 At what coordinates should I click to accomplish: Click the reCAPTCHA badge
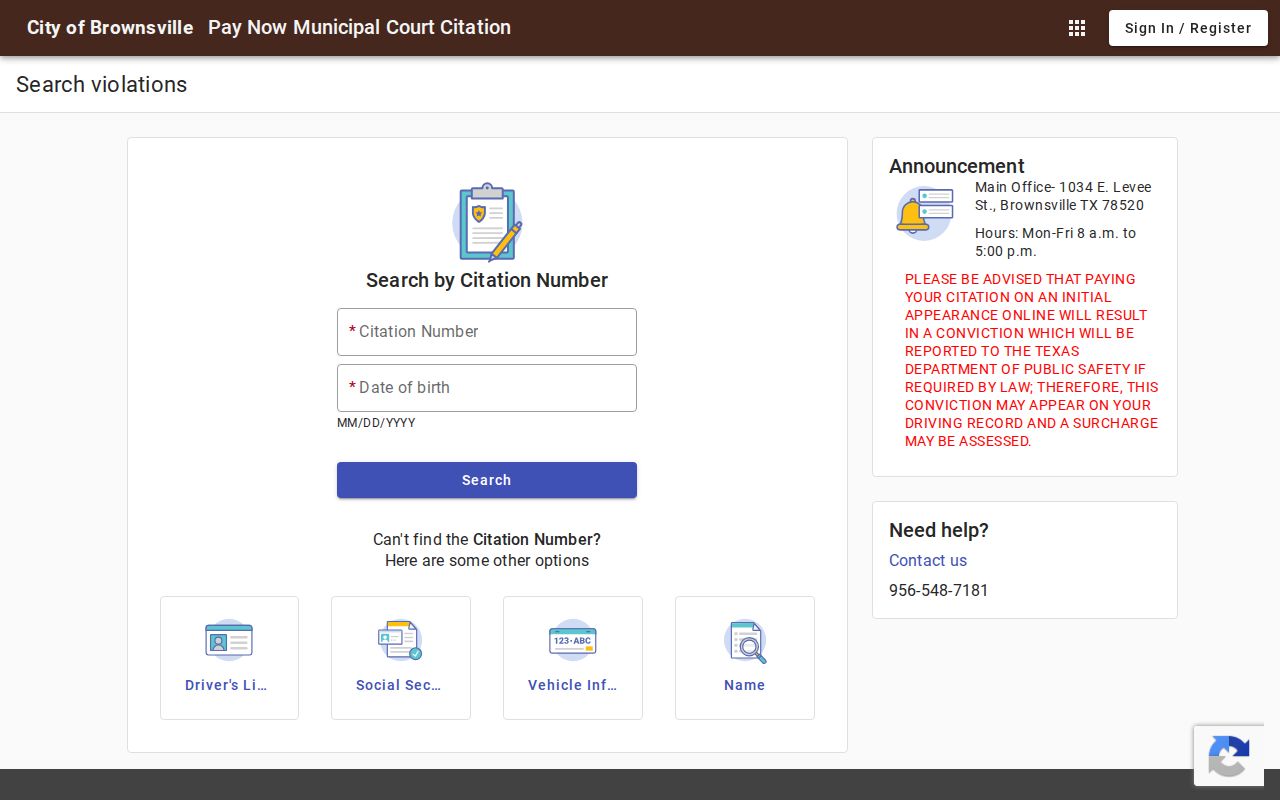pyautogui.click(x=1229, y=755)
